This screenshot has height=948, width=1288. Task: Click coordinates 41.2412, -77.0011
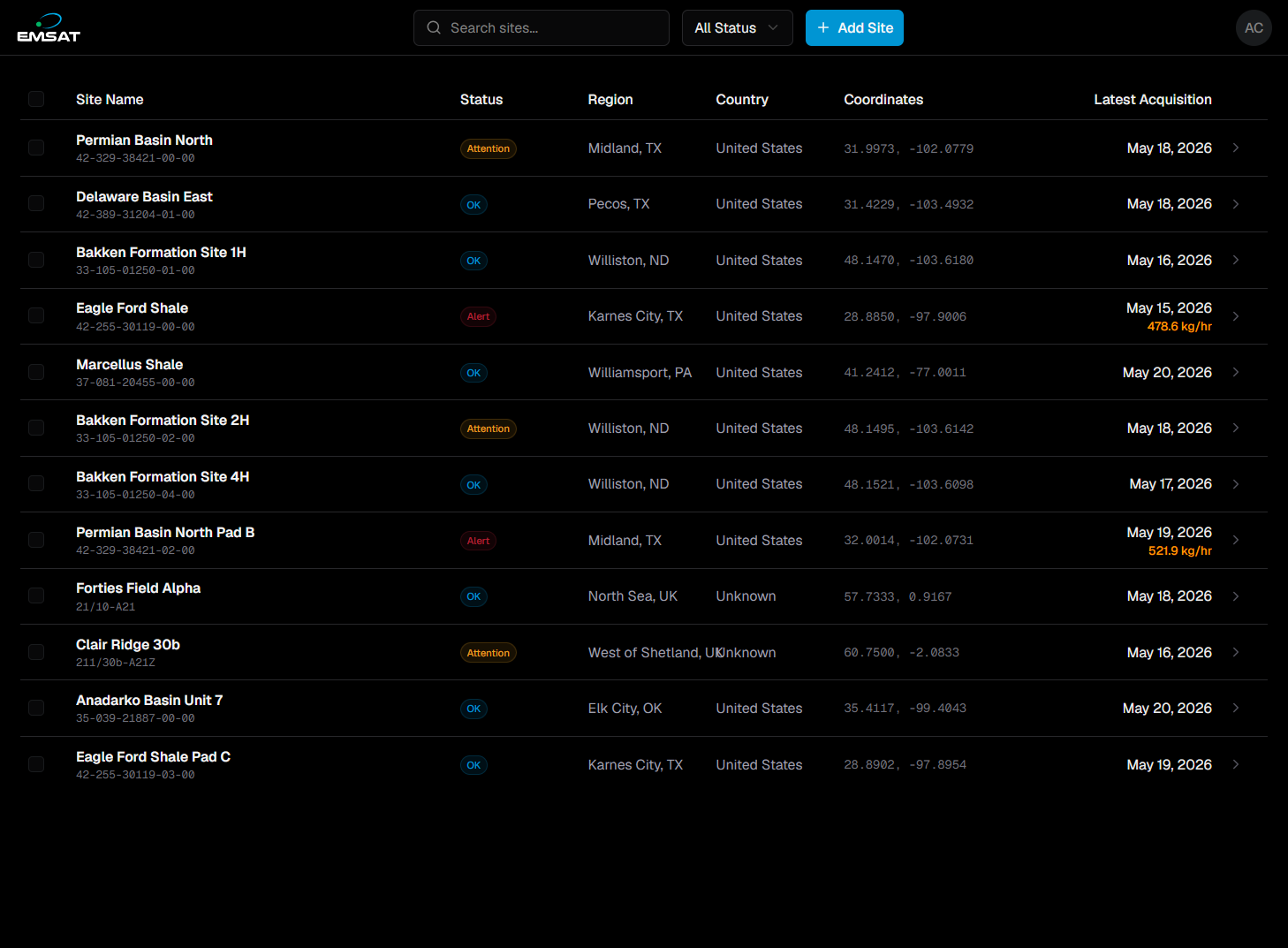pyautogui.click(x=905, y=373)
